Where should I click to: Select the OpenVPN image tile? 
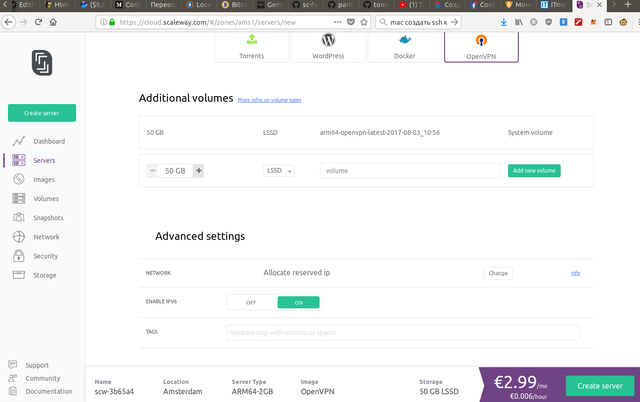[x=481, y=47]
